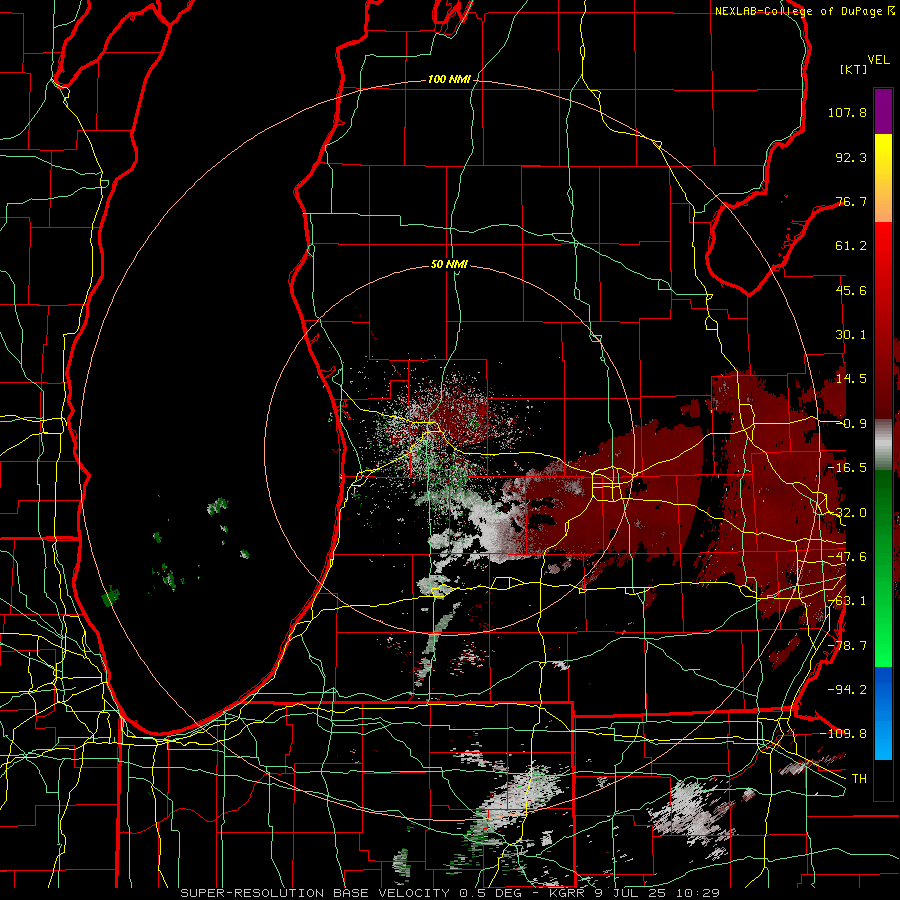The image size is (900, 900).
Task: Select the 14.5 velocity scale value
Action: (851, 379)
